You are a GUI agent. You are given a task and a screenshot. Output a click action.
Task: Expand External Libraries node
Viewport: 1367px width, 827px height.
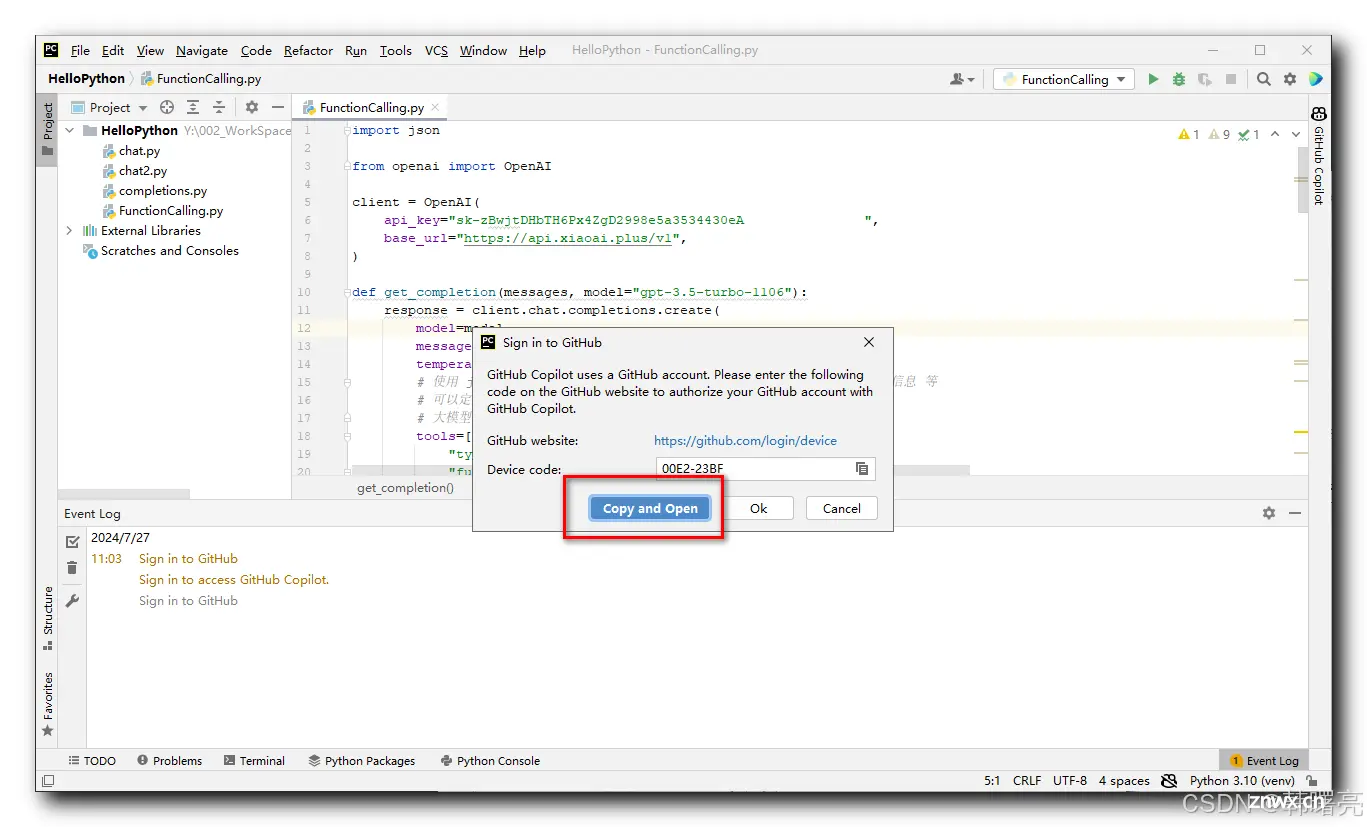70,230
